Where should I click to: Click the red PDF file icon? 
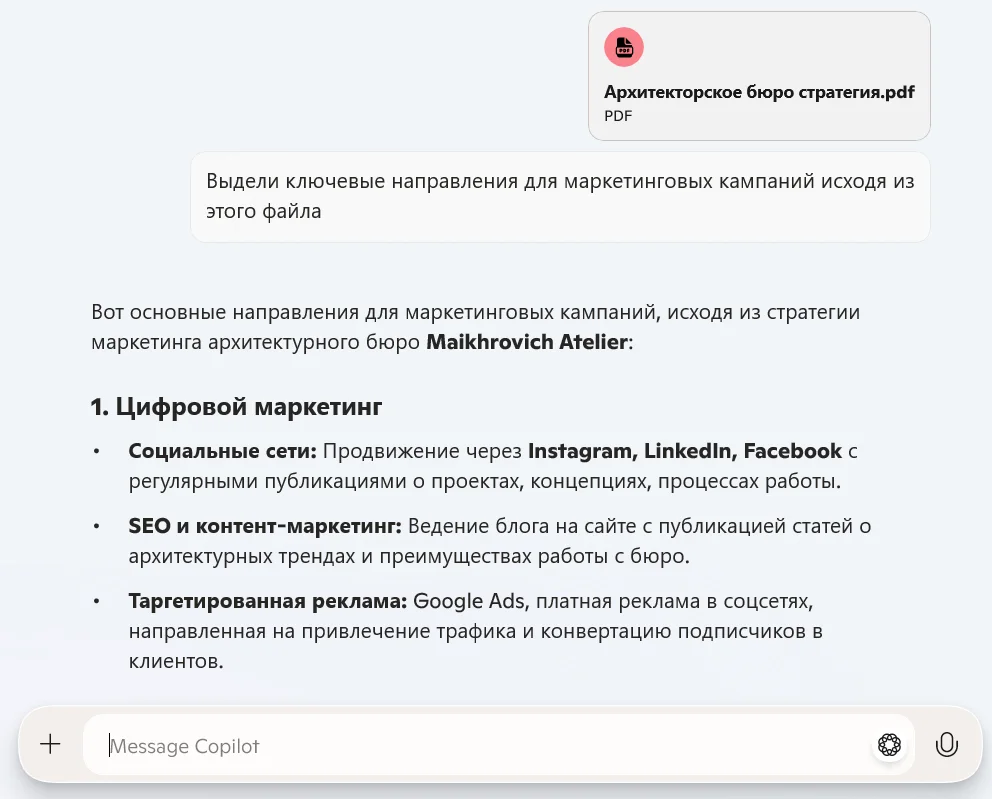pos(623,47)
